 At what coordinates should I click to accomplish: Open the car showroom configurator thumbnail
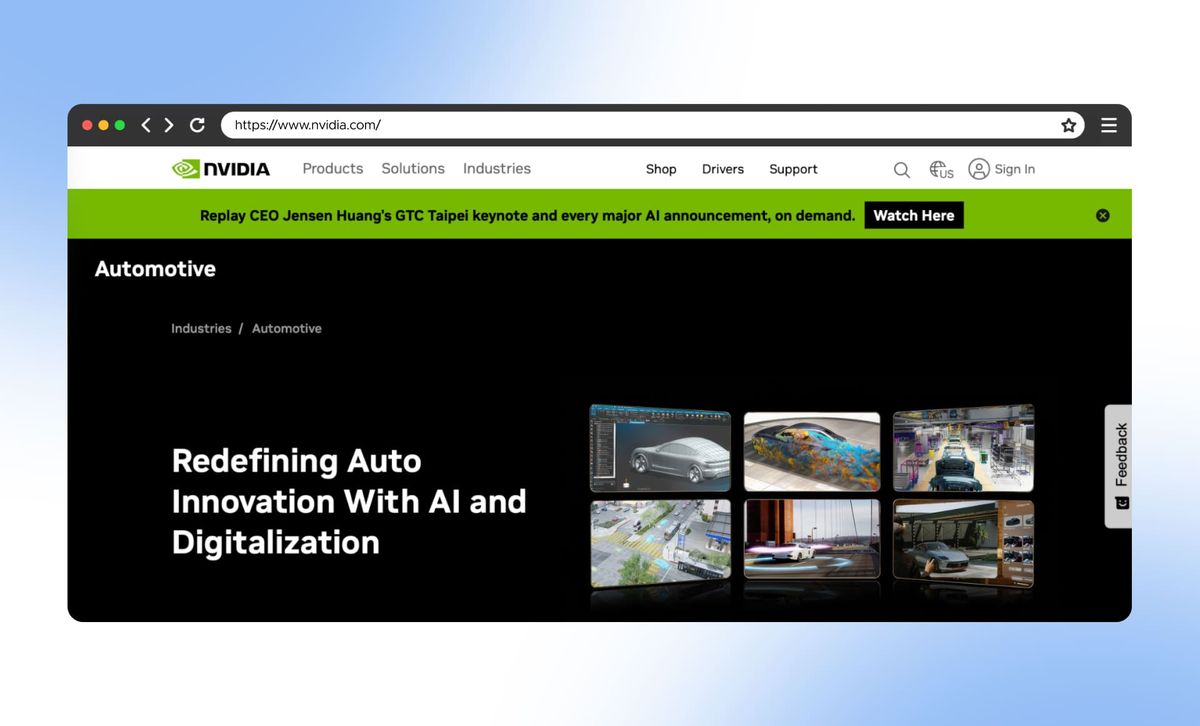pyautogui.click(x=963, y=542)
